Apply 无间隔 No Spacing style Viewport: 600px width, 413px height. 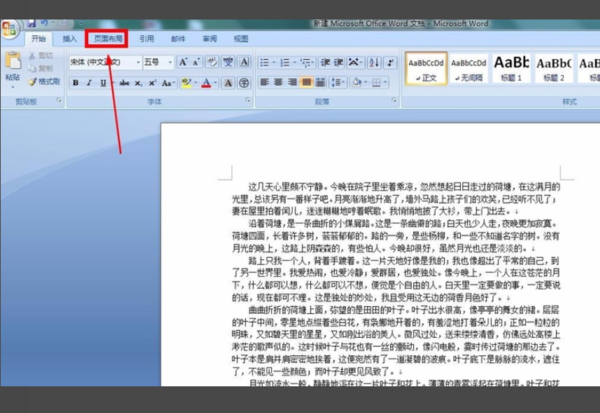click(468, 69)
